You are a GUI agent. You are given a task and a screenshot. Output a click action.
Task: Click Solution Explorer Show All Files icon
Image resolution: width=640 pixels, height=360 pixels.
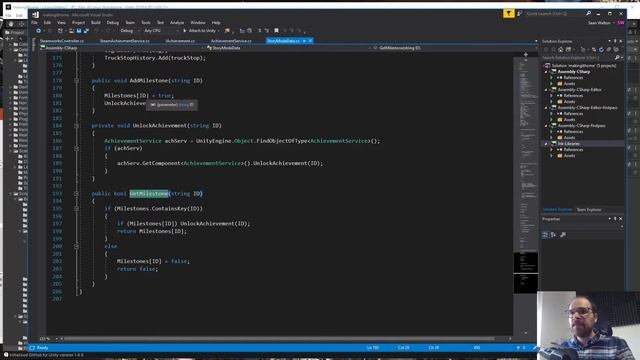[x=616, y=50]
